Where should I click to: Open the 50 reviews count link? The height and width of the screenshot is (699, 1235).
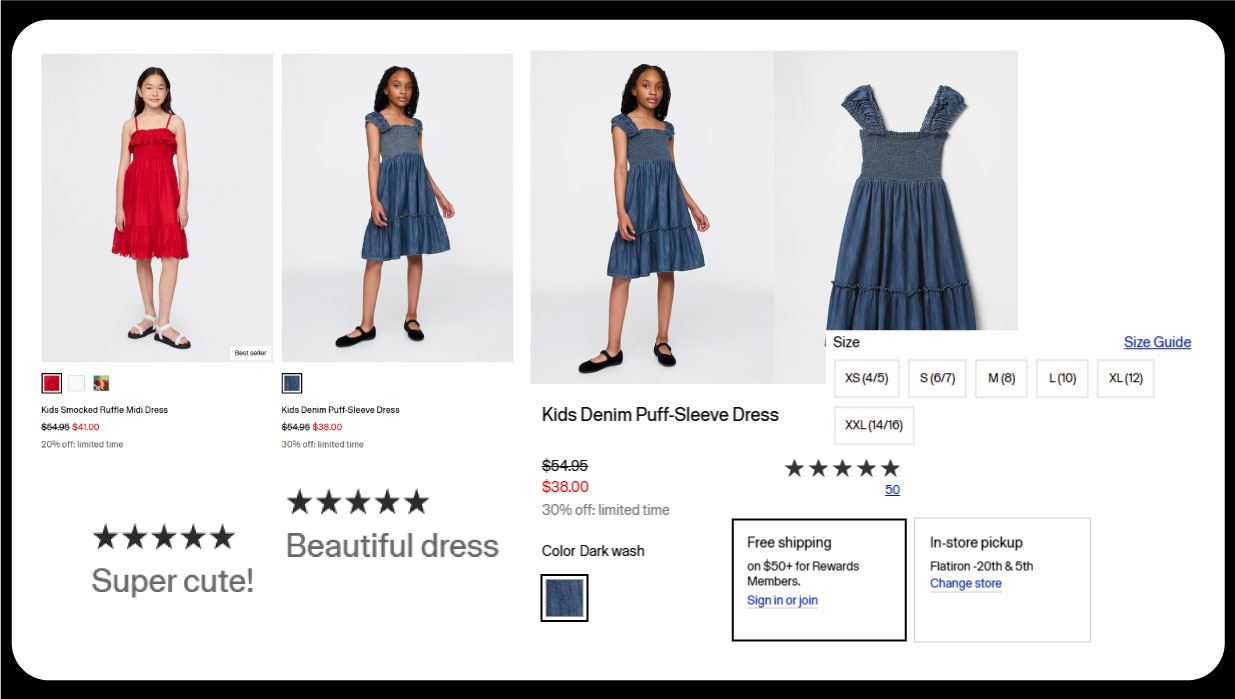pyautogui.click(x=892, y=490)
